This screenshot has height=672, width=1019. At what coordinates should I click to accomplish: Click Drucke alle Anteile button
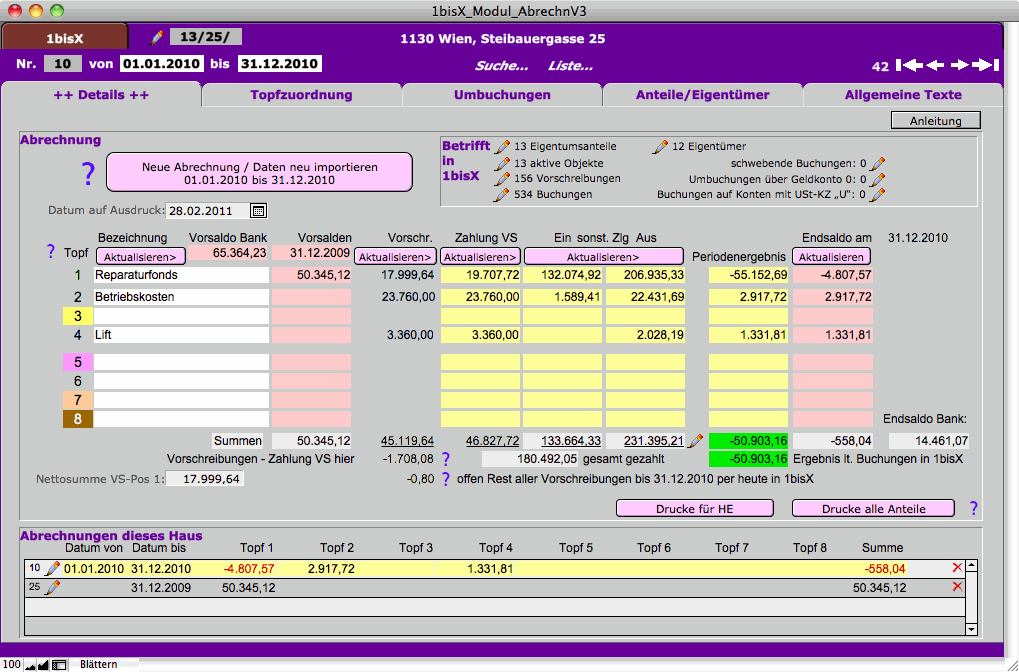click(x=873, y=508)
